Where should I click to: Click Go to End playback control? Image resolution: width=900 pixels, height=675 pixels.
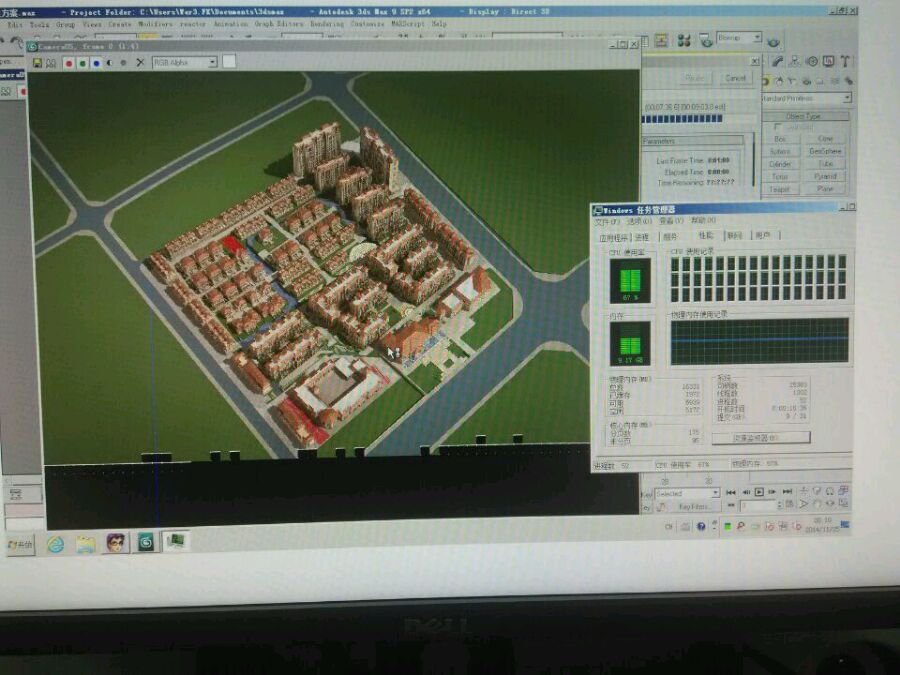click(x=787, y=491)
